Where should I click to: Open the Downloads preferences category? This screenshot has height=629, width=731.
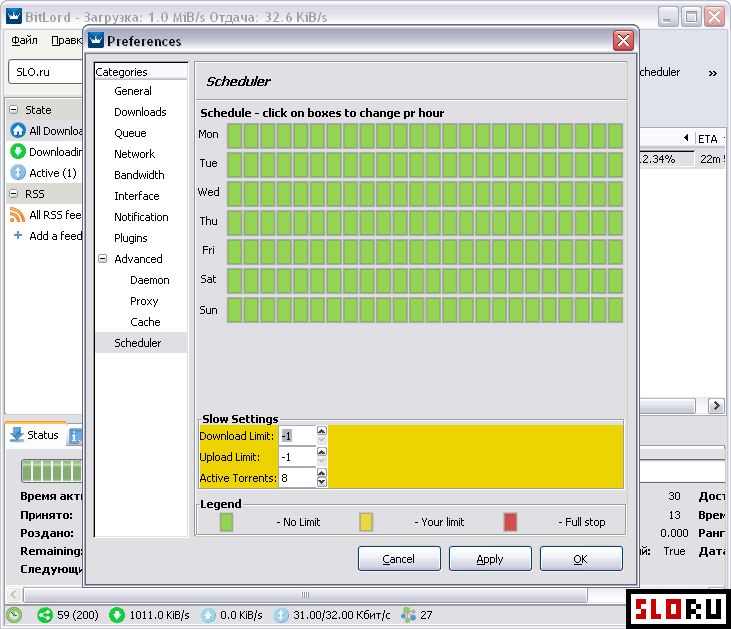140,112
